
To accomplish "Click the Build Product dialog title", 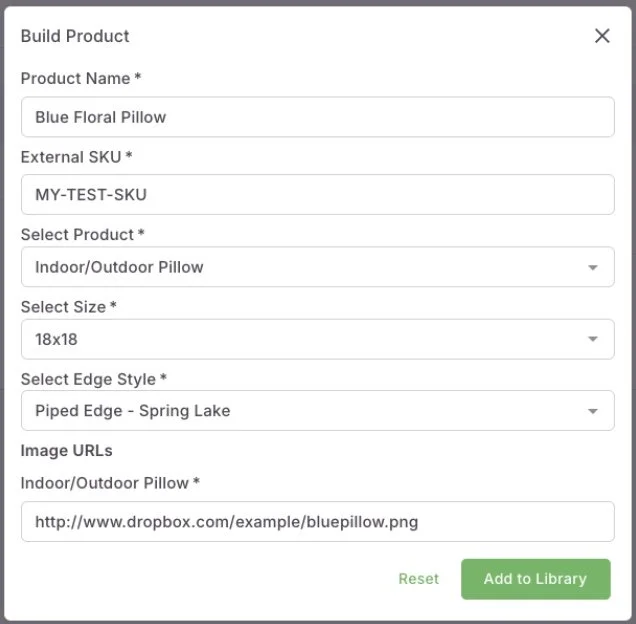I will pos(75,36).
